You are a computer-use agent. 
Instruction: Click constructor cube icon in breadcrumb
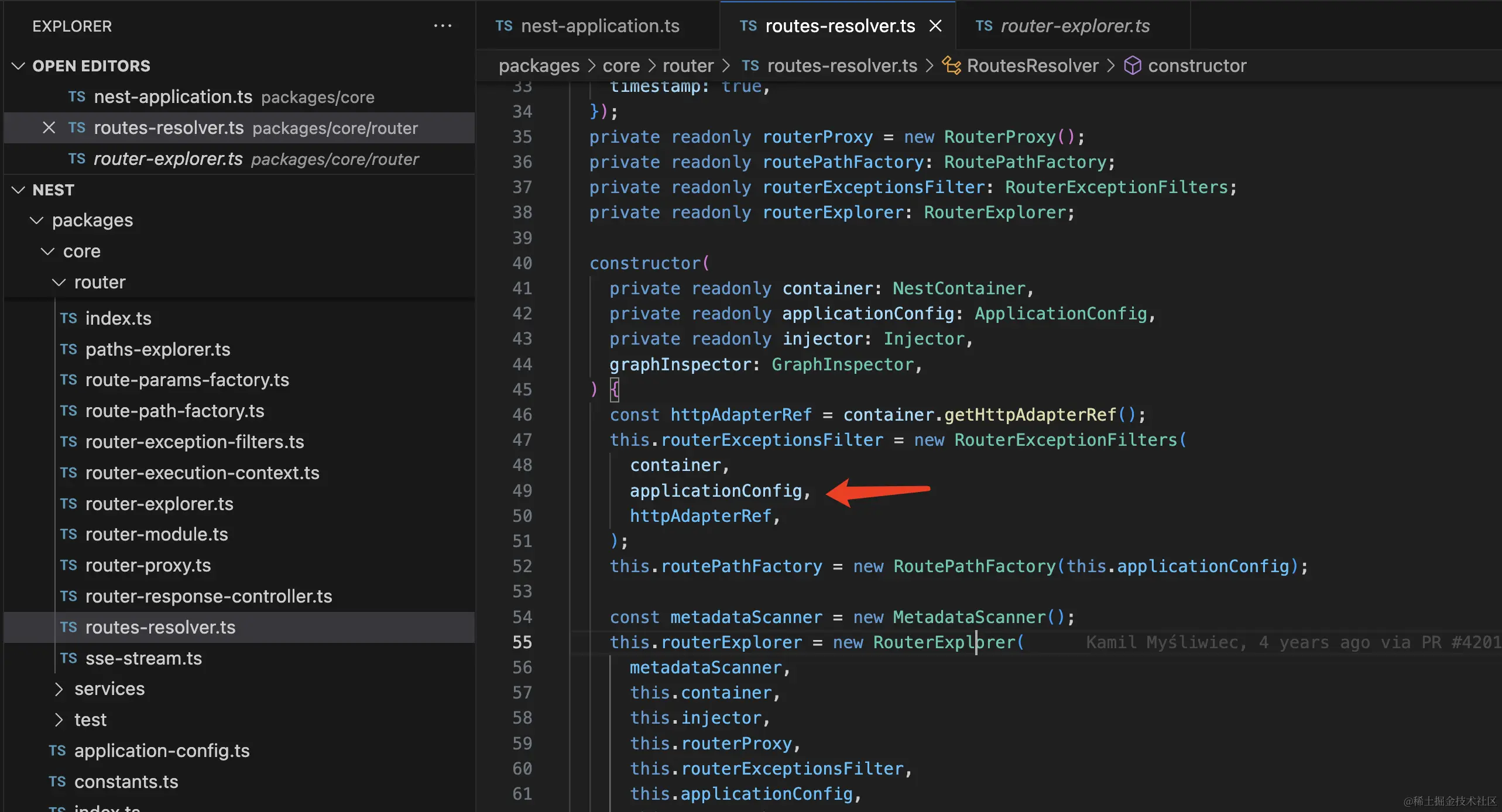(1133, 66)
